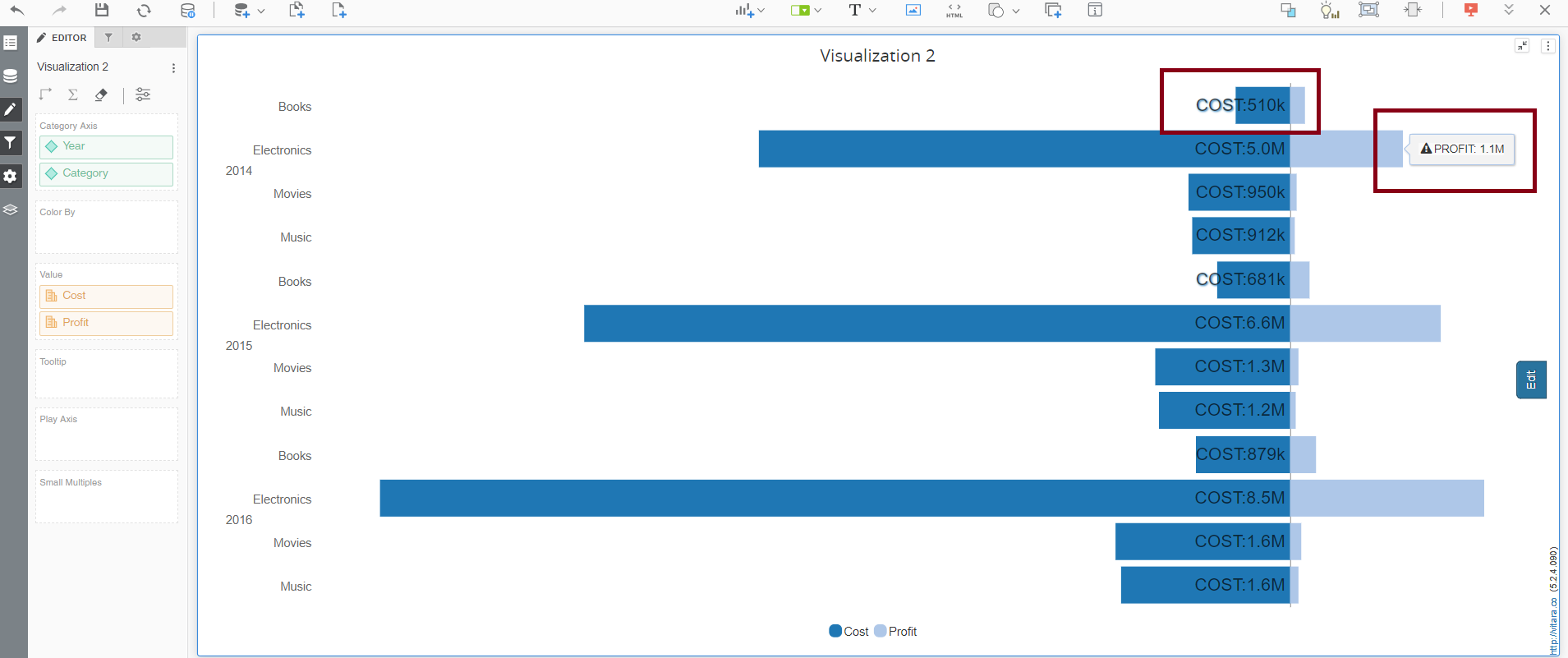The height and width of the screenshot is (658, 1568).
Task: Expand the add data dropdown arrow
Action: pyautogui.click(x=261, y=12)
